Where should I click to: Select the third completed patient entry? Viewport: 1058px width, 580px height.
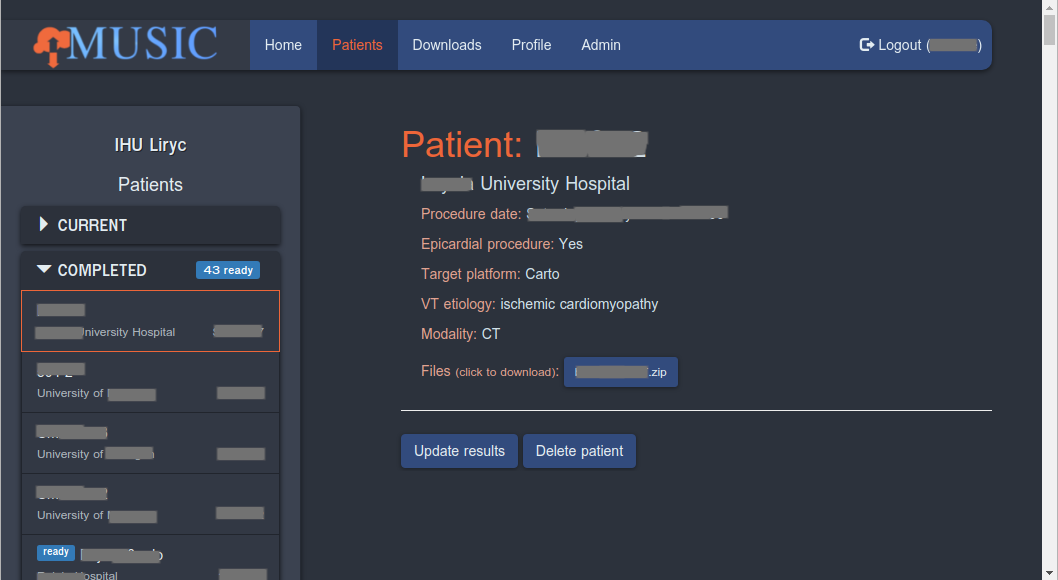150,443
